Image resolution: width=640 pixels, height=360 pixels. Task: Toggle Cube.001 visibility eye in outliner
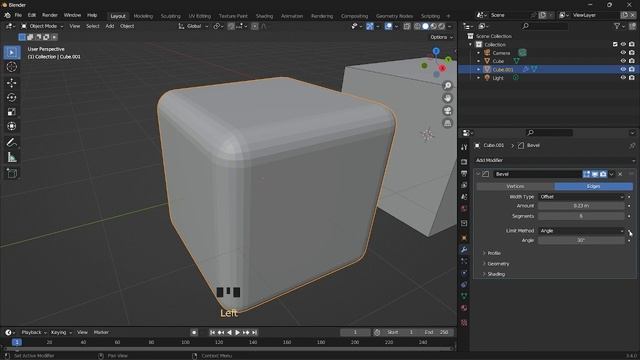(623, 69)
